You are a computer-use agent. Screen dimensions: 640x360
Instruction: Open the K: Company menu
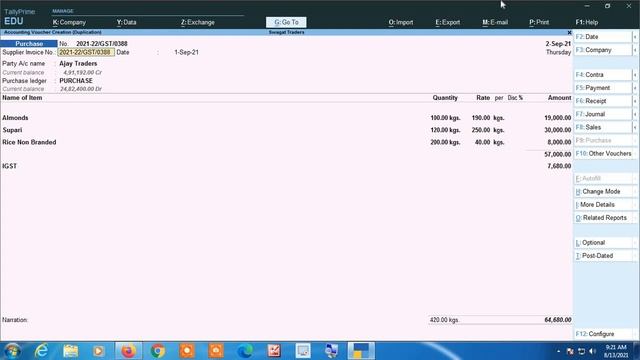coord(69,22)
